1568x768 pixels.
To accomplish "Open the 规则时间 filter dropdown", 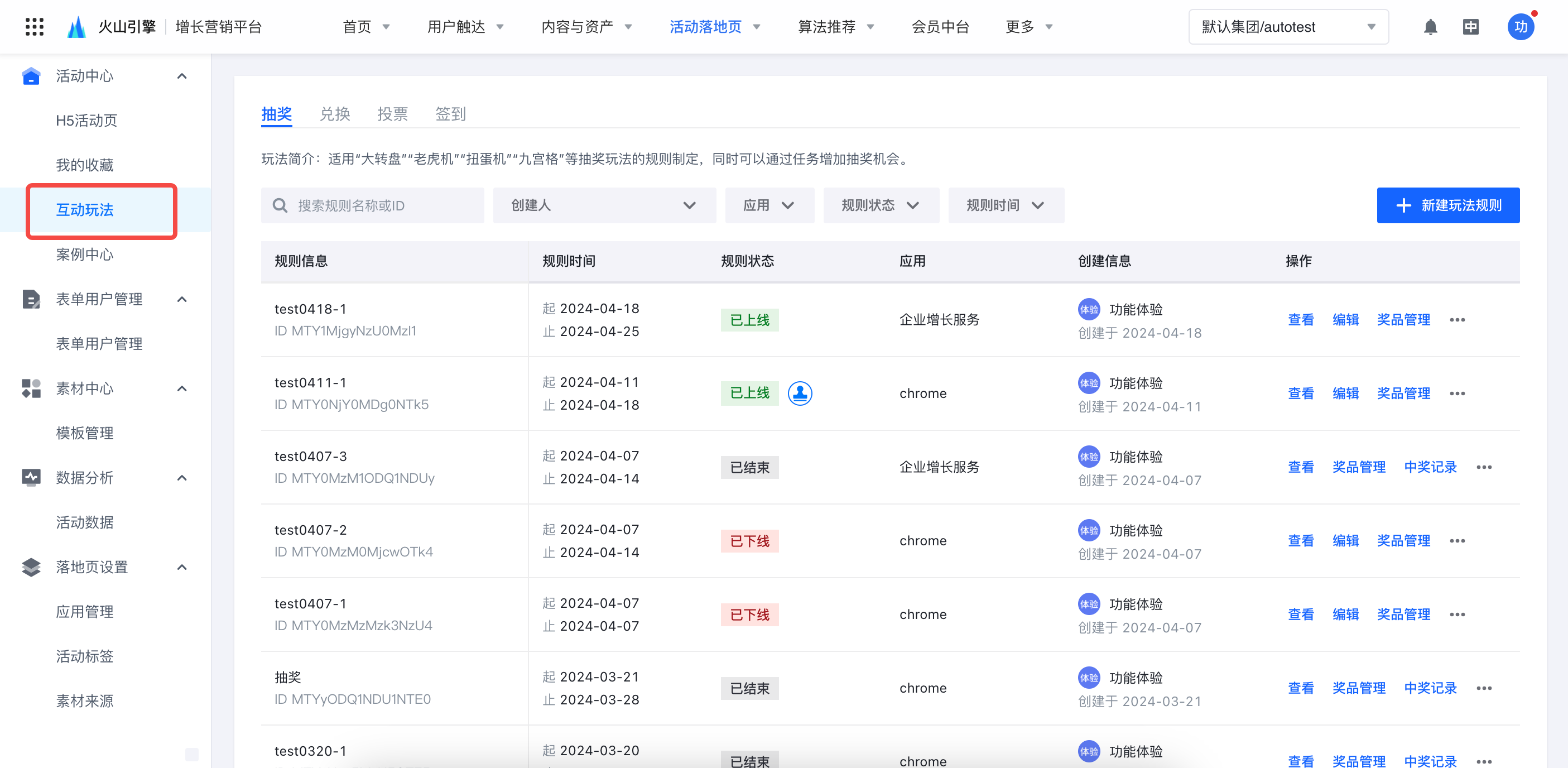I will pos(1006,205).
